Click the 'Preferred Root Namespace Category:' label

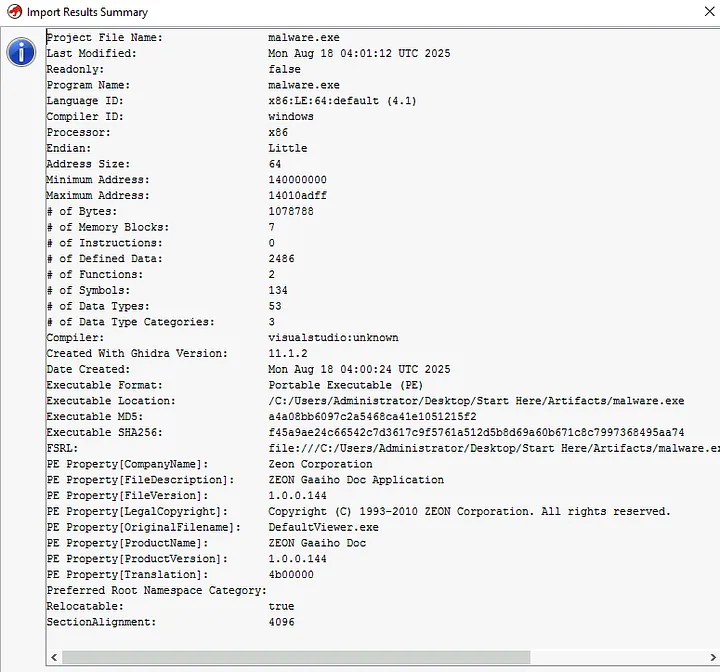pyautogui.click(x=157, y=590)
